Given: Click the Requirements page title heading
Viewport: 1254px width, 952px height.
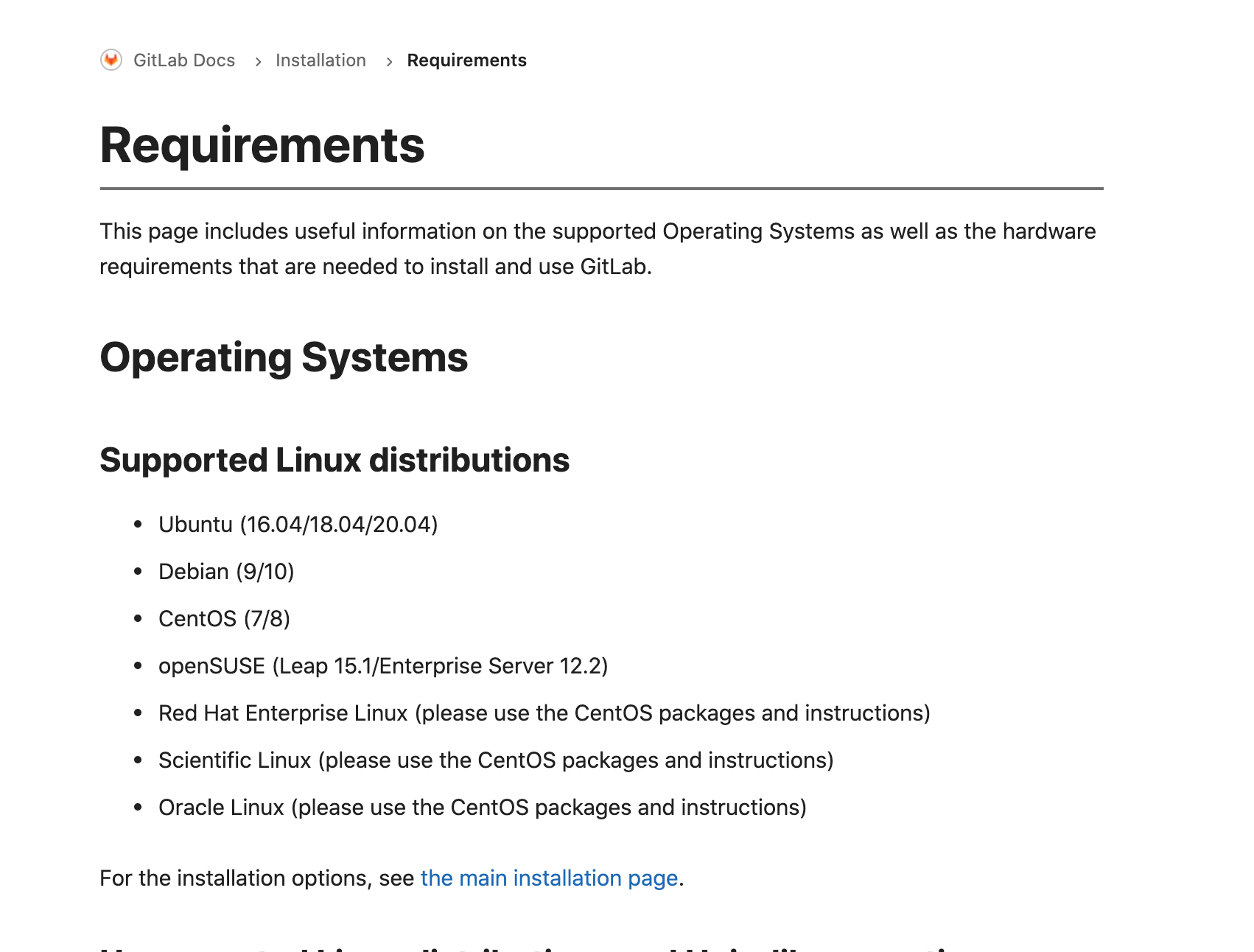Looking at the screenshot, I should pos(262,145).
